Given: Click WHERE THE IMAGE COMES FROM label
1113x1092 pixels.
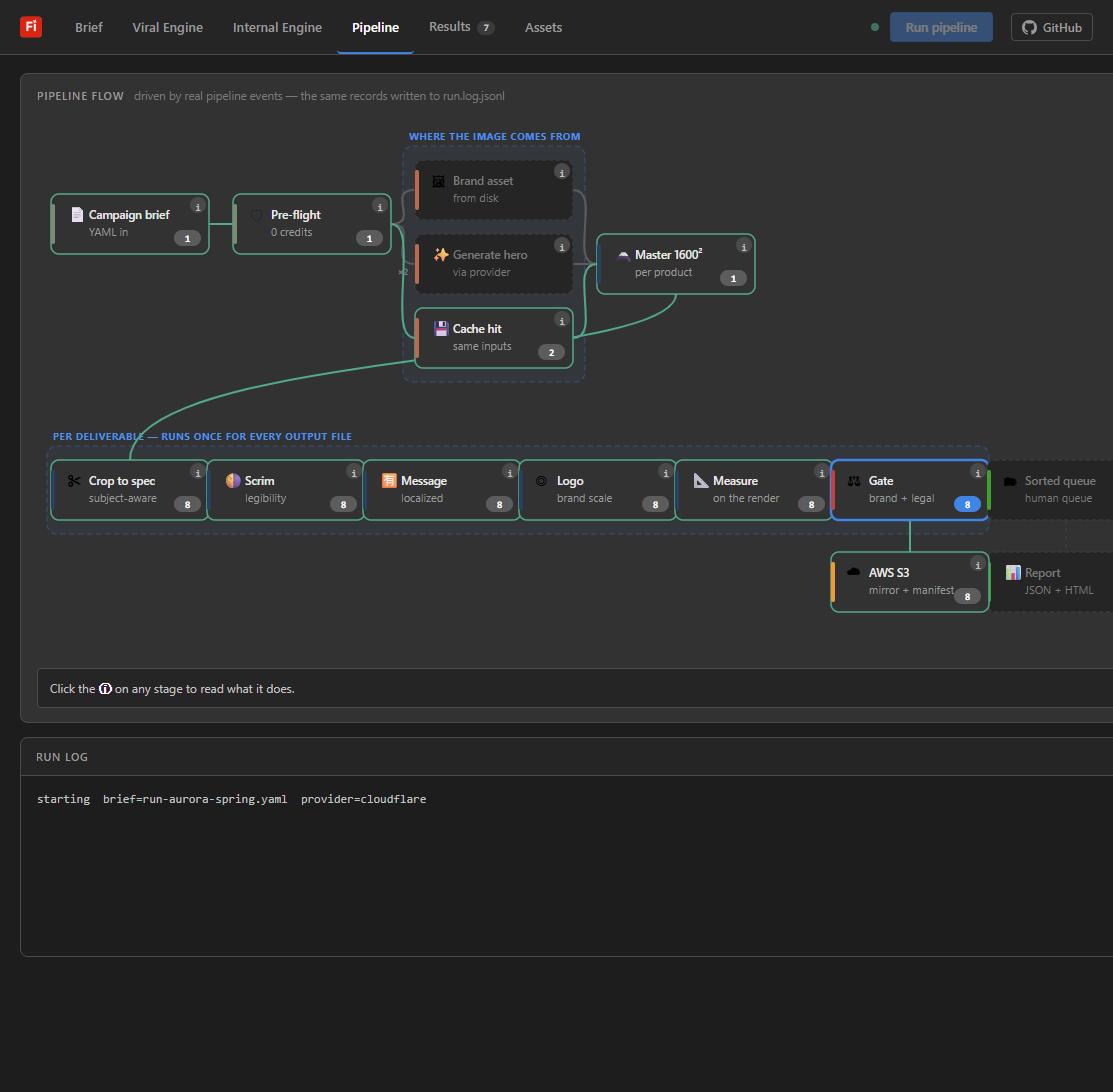Looking at the screenshot, I should click(x=494, y=136).
